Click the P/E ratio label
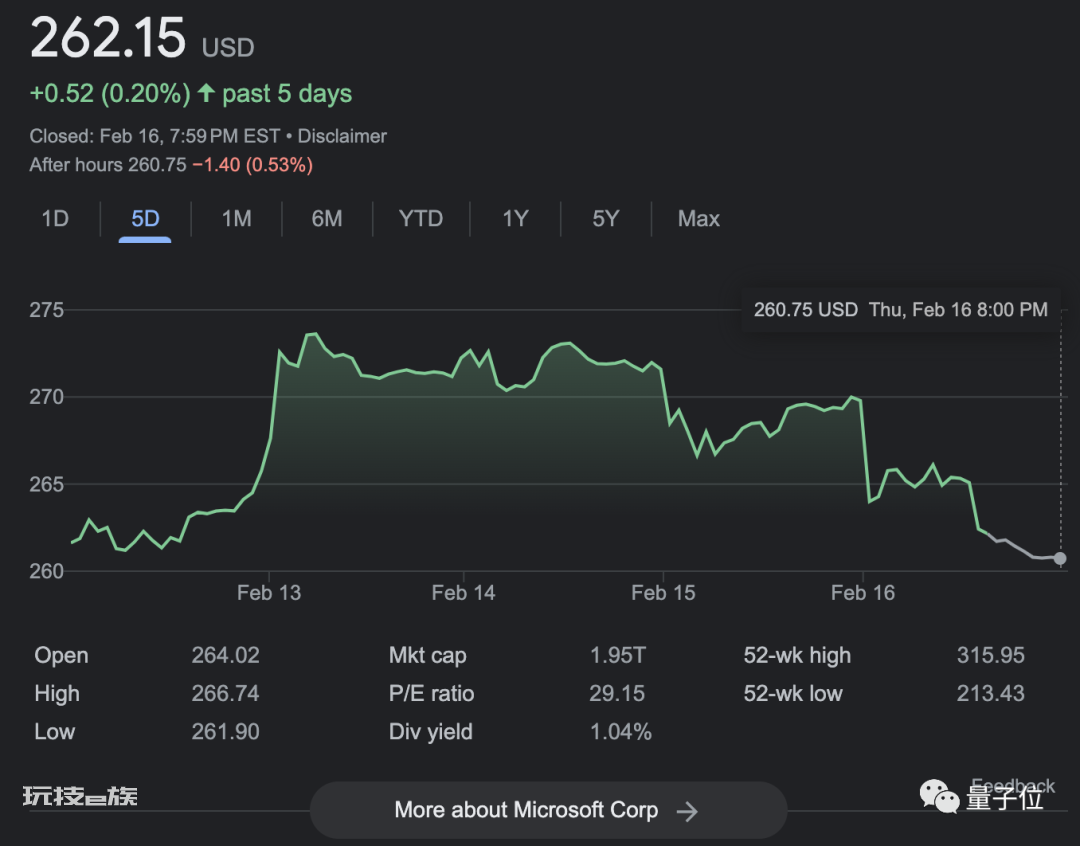This screenshot has width=1080, height=846. pyautogui.click(x=431, y=693)
